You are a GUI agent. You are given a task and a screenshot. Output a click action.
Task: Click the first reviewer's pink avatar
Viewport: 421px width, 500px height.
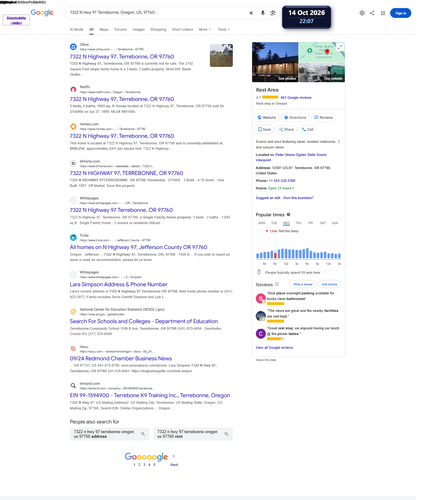click(261, 298)
